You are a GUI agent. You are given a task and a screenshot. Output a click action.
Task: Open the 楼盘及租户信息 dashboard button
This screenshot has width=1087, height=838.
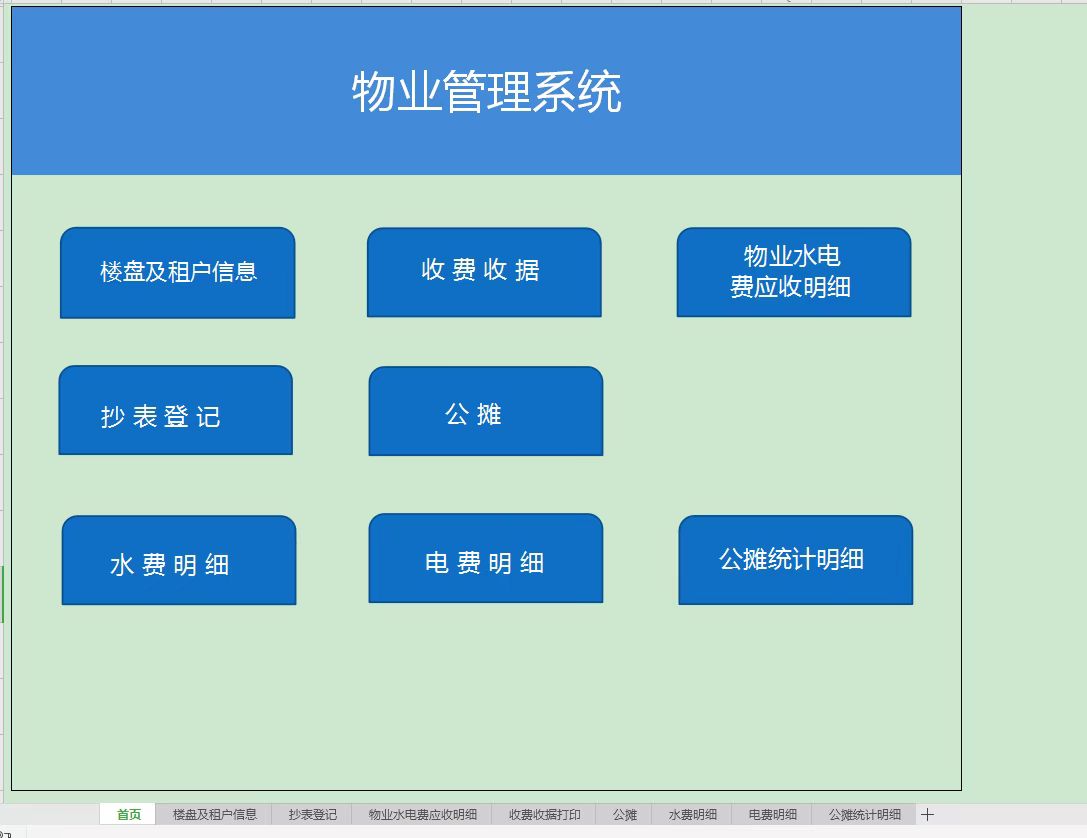[177, 272]
